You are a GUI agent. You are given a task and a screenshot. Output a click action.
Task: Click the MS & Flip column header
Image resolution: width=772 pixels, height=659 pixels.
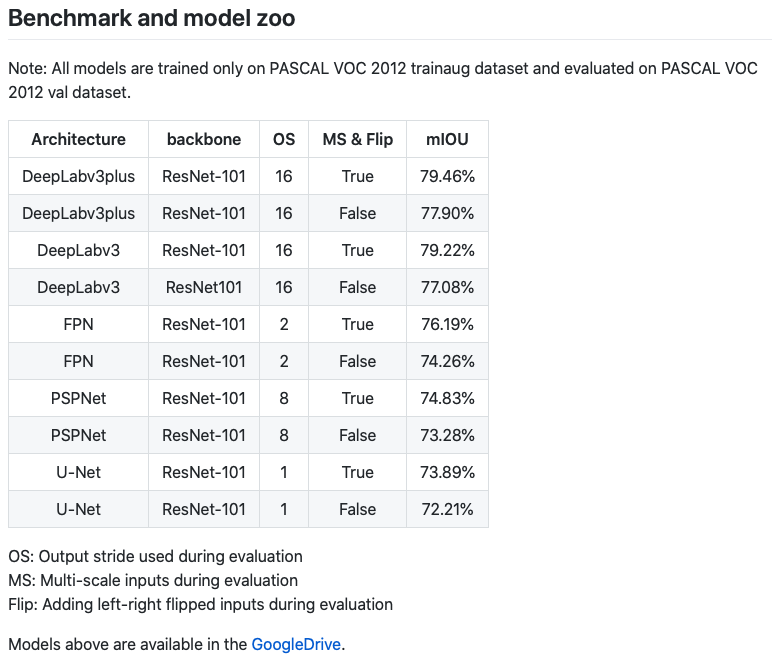(x=357, y=139)
